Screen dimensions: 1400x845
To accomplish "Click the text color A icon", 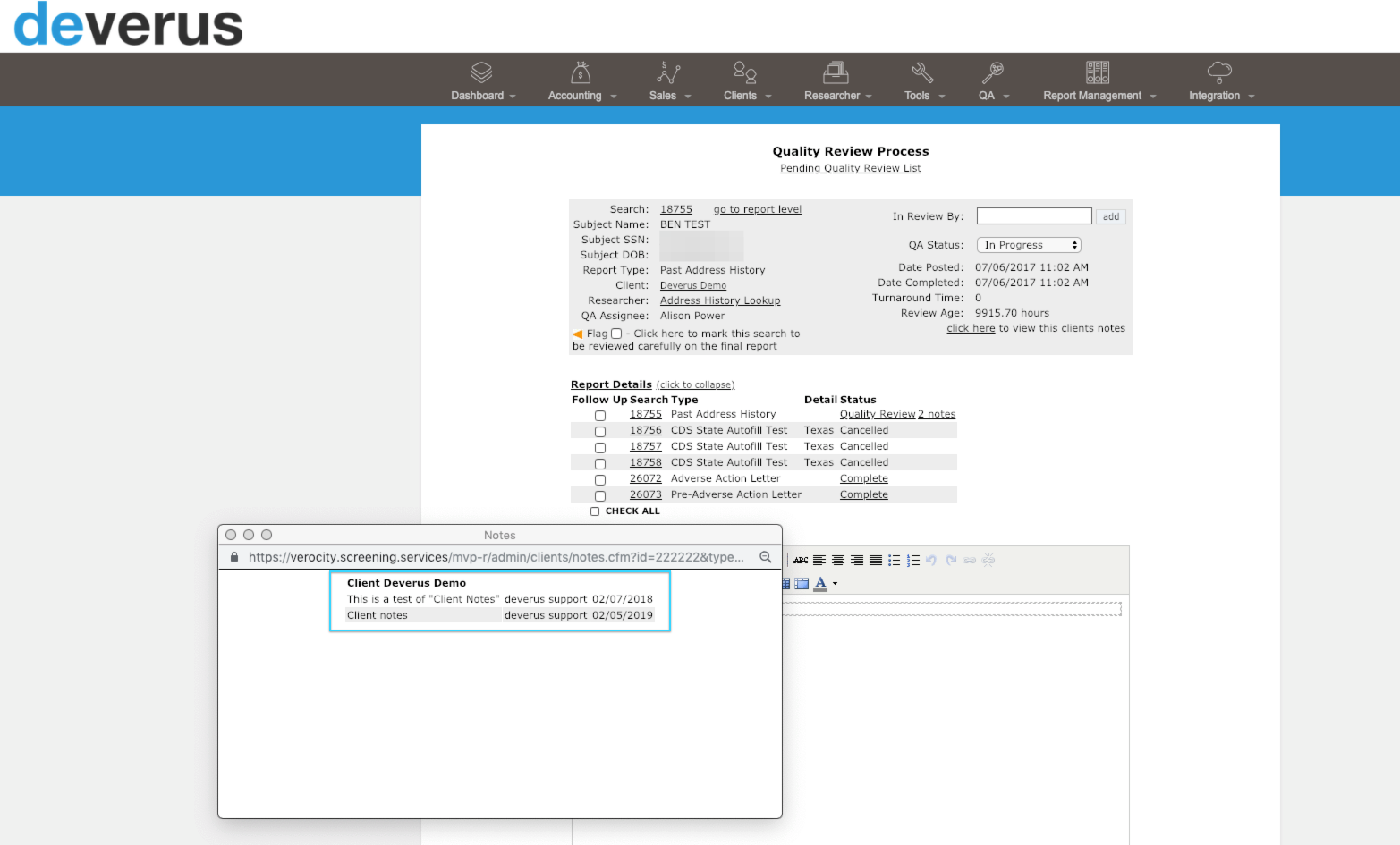I will pos(820,583).
